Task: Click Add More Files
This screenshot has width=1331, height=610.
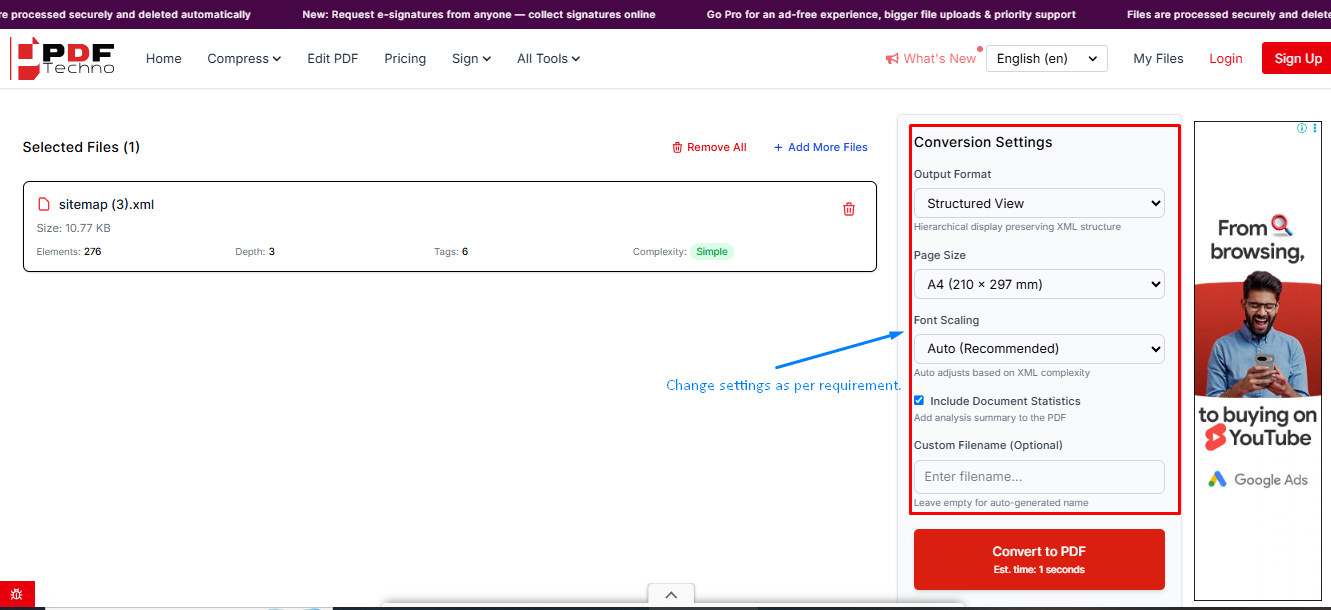Action: pos(821,147)
